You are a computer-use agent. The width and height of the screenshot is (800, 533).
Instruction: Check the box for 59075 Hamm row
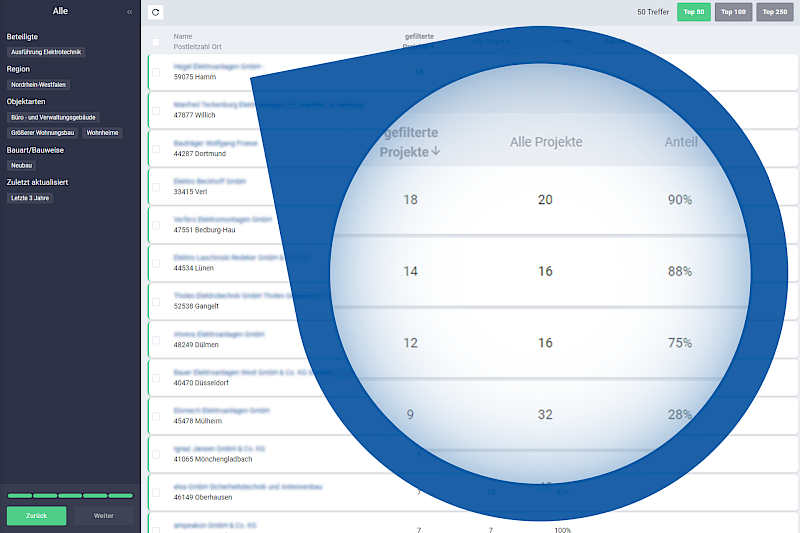pyautogui.click(x=155, y=72)
